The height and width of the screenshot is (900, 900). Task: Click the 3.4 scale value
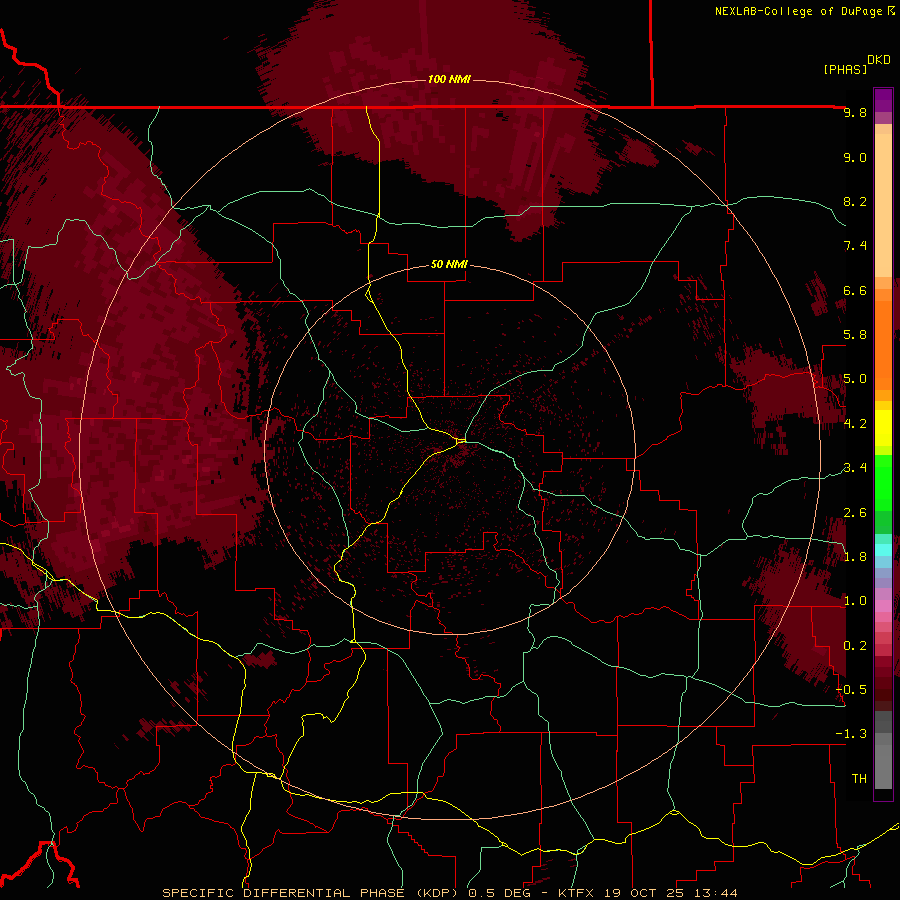(x=855, y=468)
